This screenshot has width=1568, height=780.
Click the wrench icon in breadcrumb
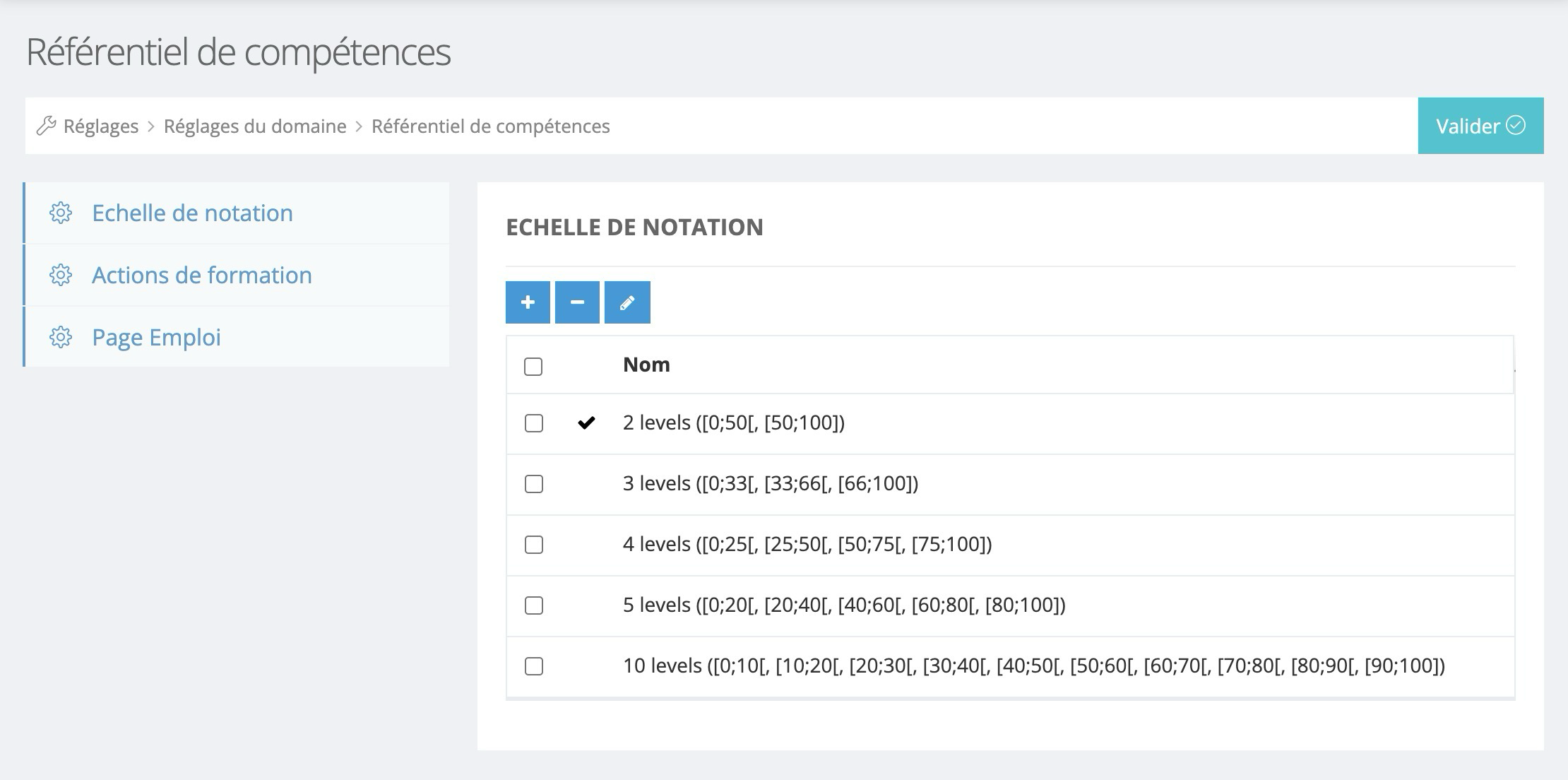pos(47,126)
